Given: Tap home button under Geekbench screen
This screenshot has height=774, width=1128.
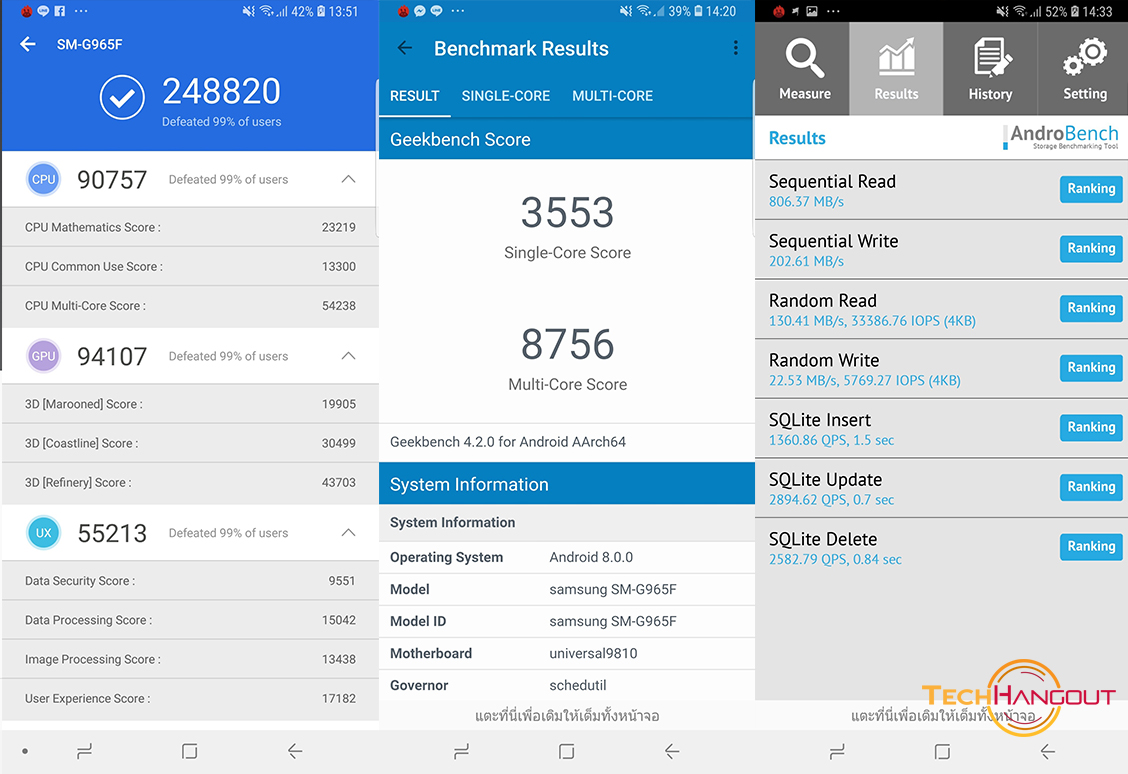Looking at the screenshot, I should tap(567, 752).
